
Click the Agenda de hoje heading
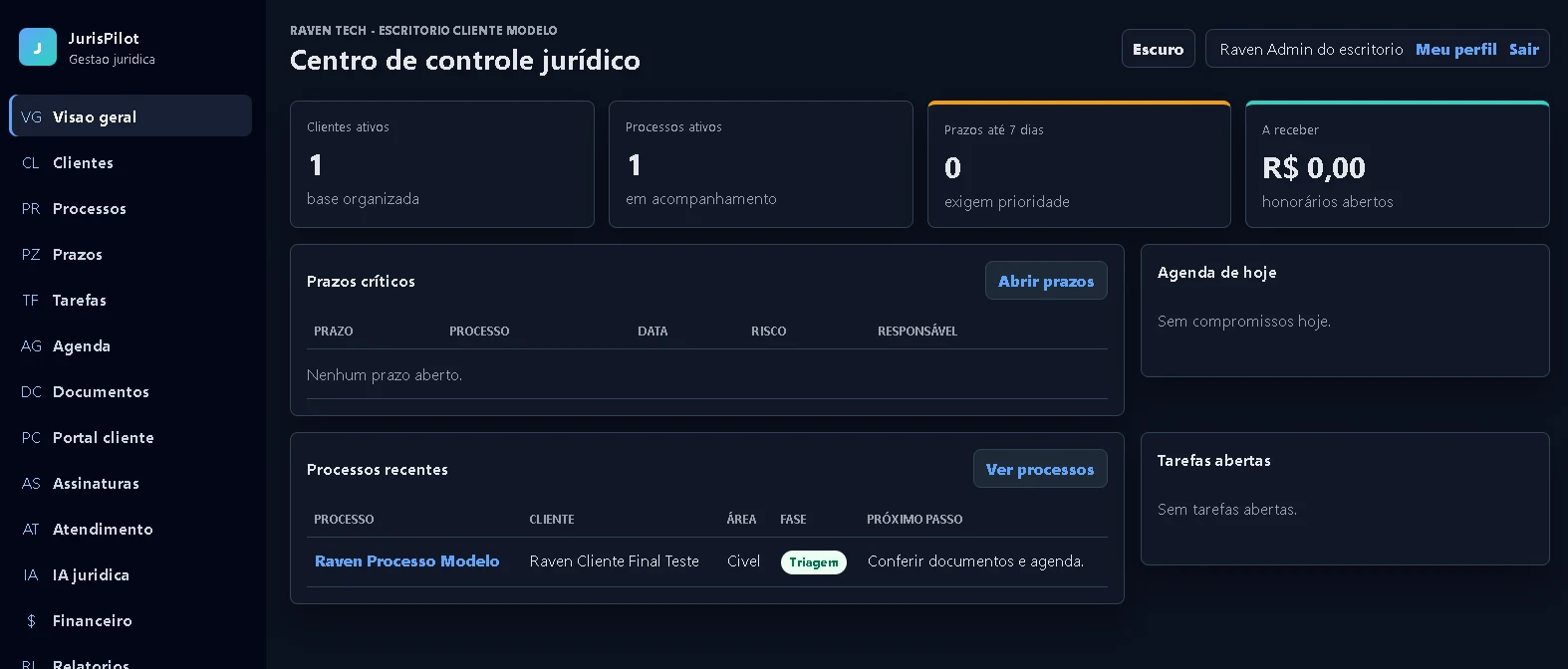pyautogui.click(x=1216, y=272)
